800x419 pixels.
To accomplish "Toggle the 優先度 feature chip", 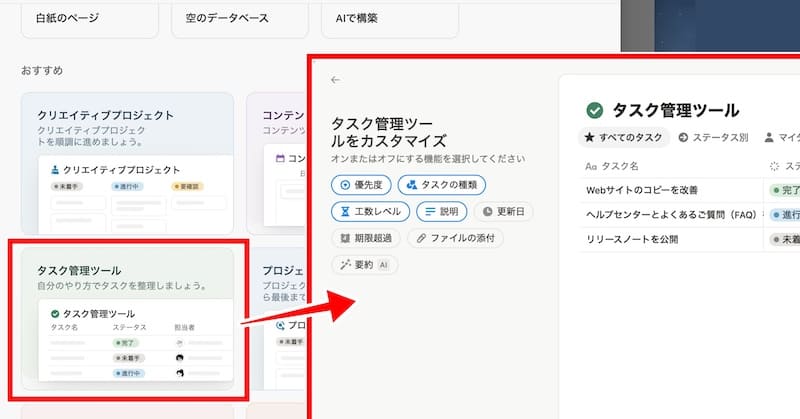I will tap(361, 185).
